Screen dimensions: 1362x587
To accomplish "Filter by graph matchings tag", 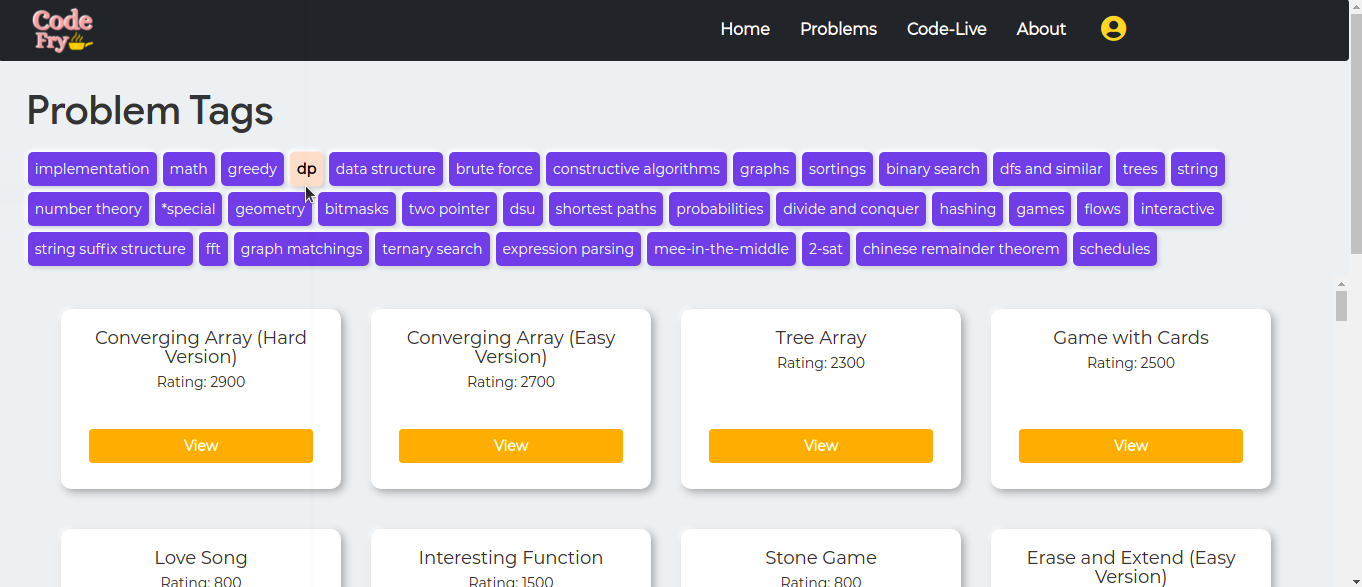I will point(301,249).
